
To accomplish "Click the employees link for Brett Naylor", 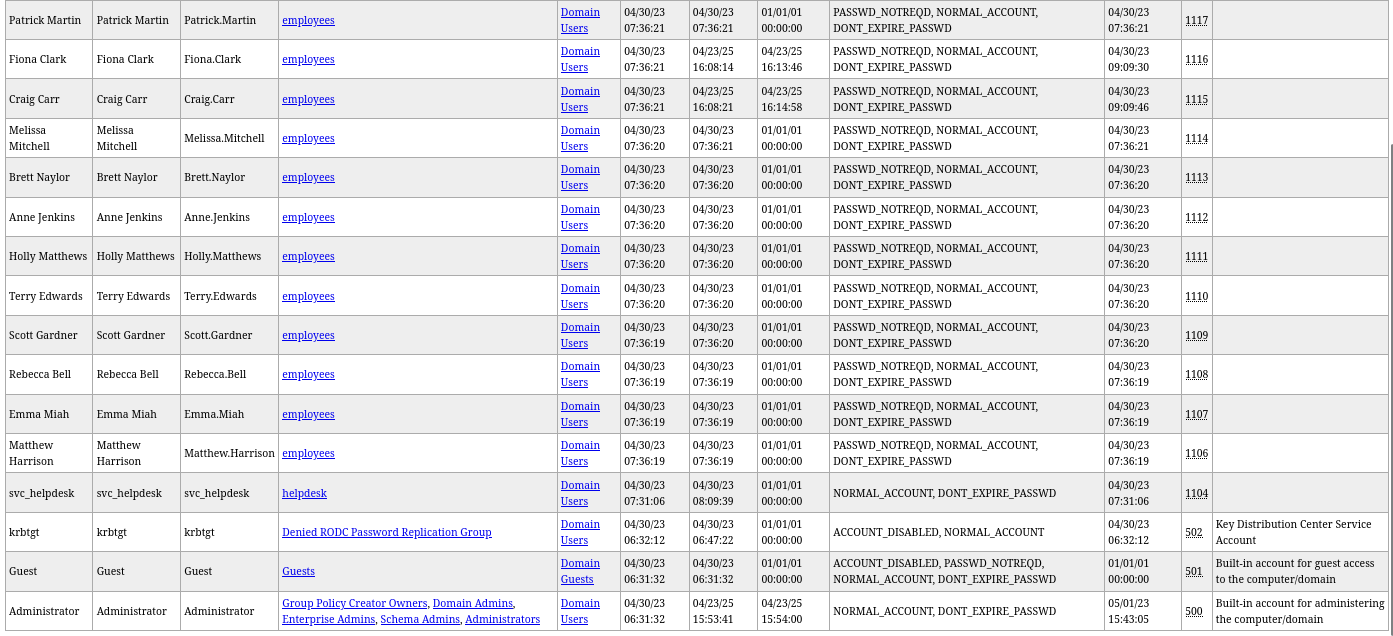I will click(308, 177).
